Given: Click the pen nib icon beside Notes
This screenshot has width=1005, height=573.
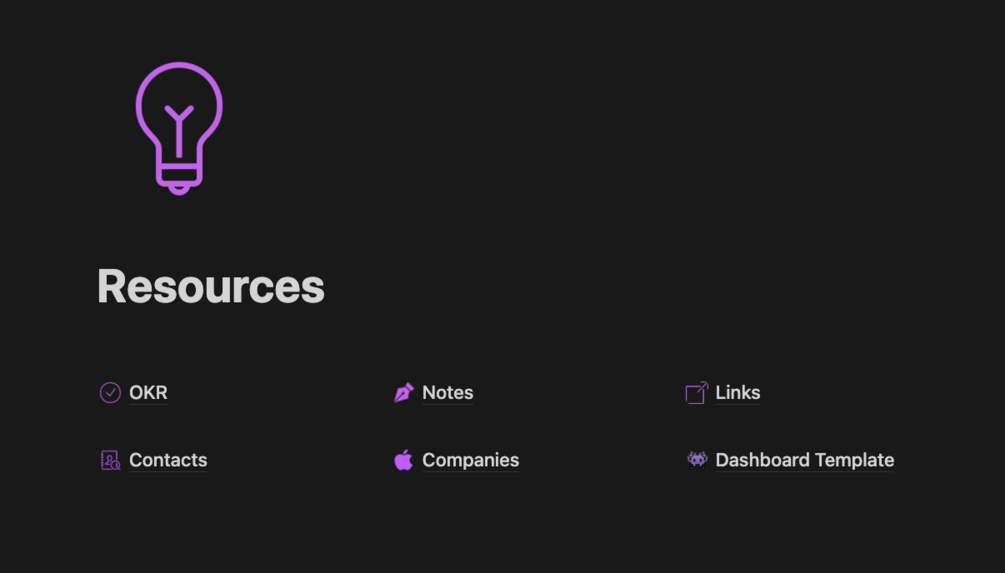Looking at the screenshot, I should tap(403, 393).
